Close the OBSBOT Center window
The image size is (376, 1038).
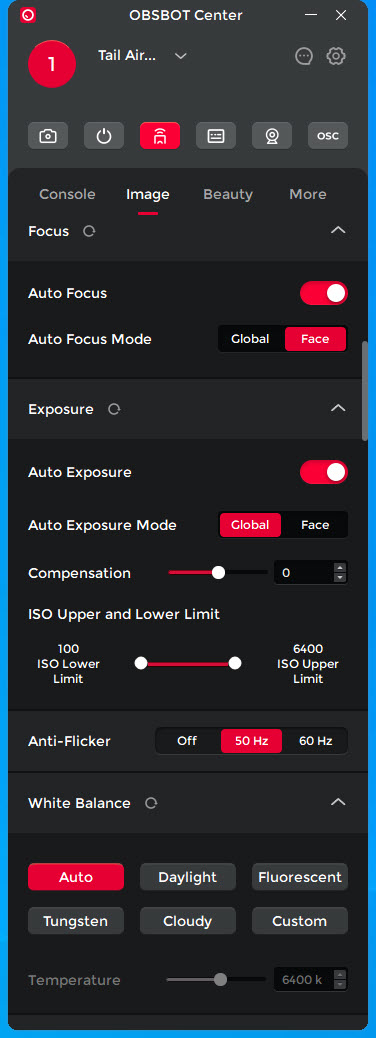341,15
